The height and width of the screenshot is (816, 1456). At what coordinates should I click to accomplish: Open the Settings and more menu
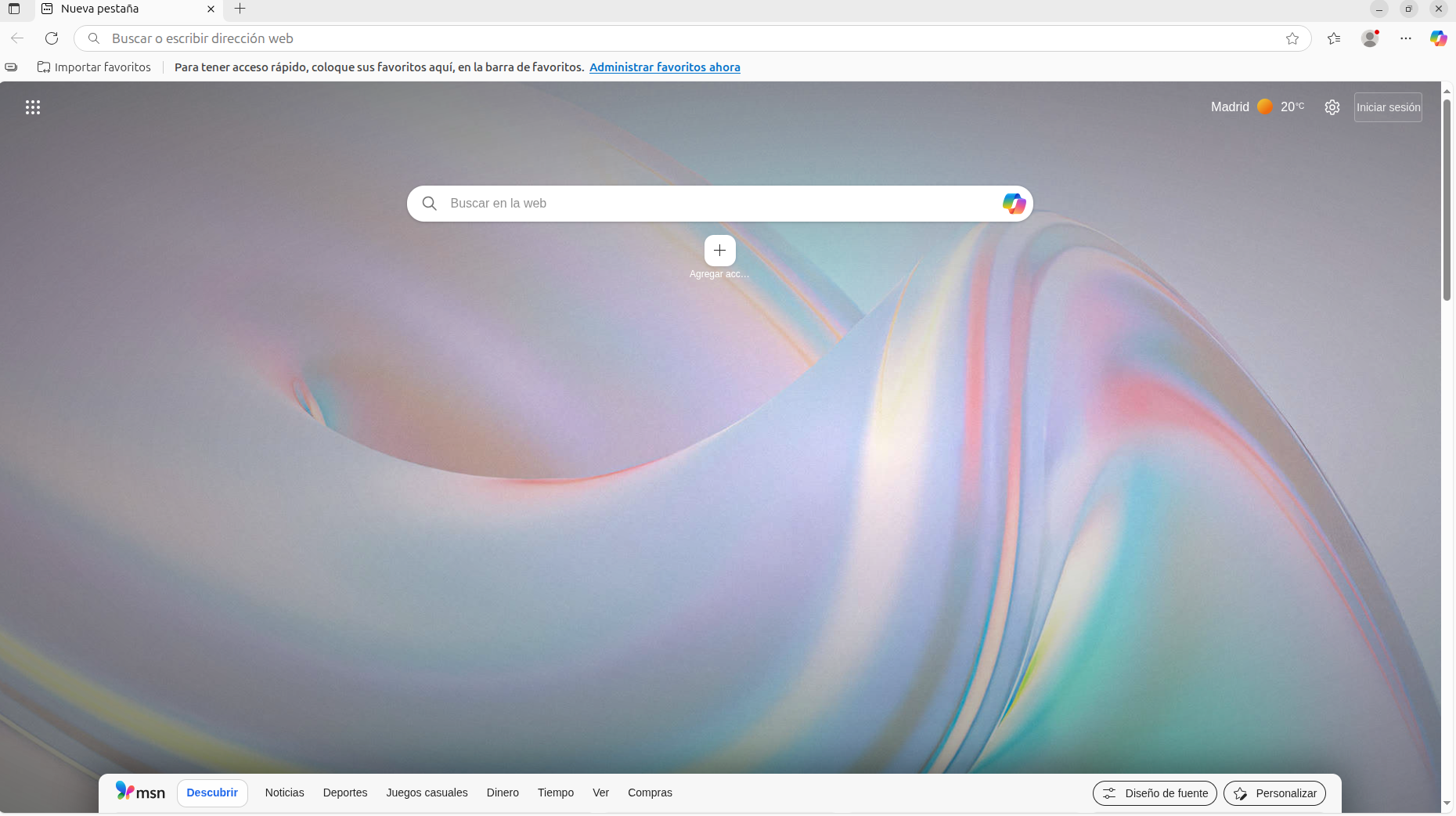click(x=1406, y=38)
